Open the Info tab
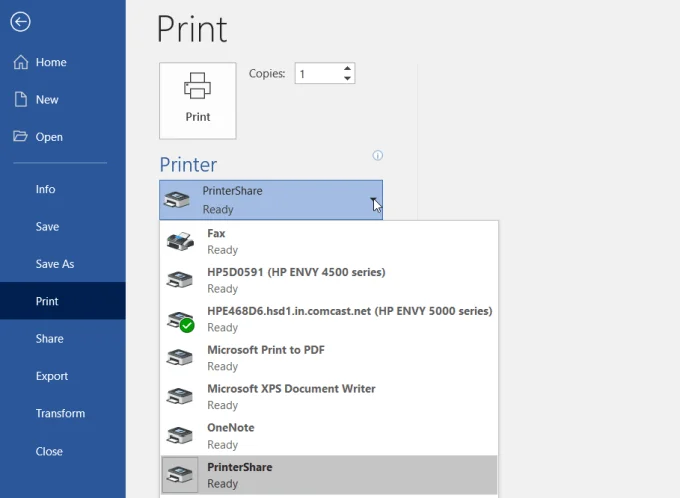 (x=63, y=189)
